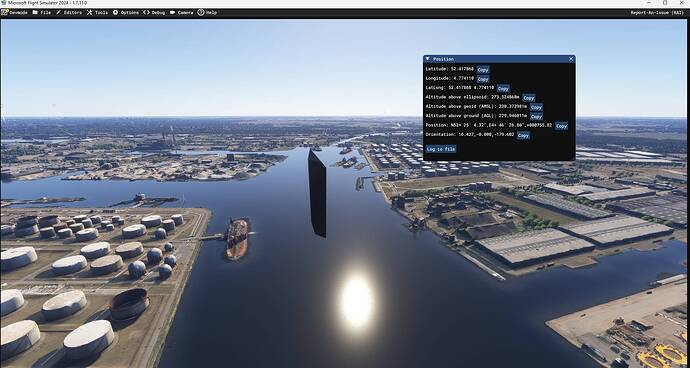Click the Flight Simulator app icon in title bar
This screenshot has width=690, height=368.
(x=4, y=3)
